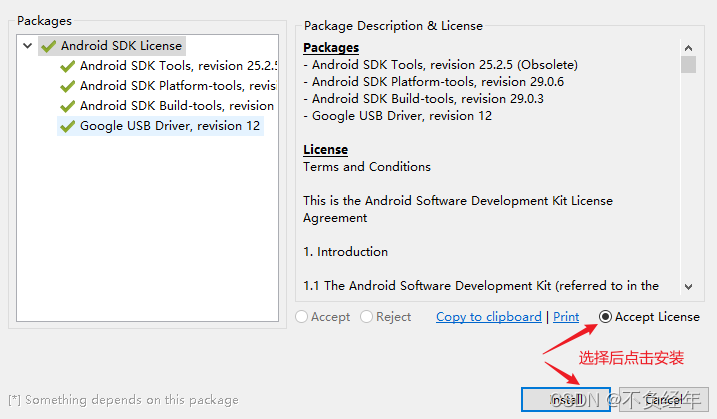717x419 pixels.
Task: Copy license text to clipboard link
Action: [488, 317]
